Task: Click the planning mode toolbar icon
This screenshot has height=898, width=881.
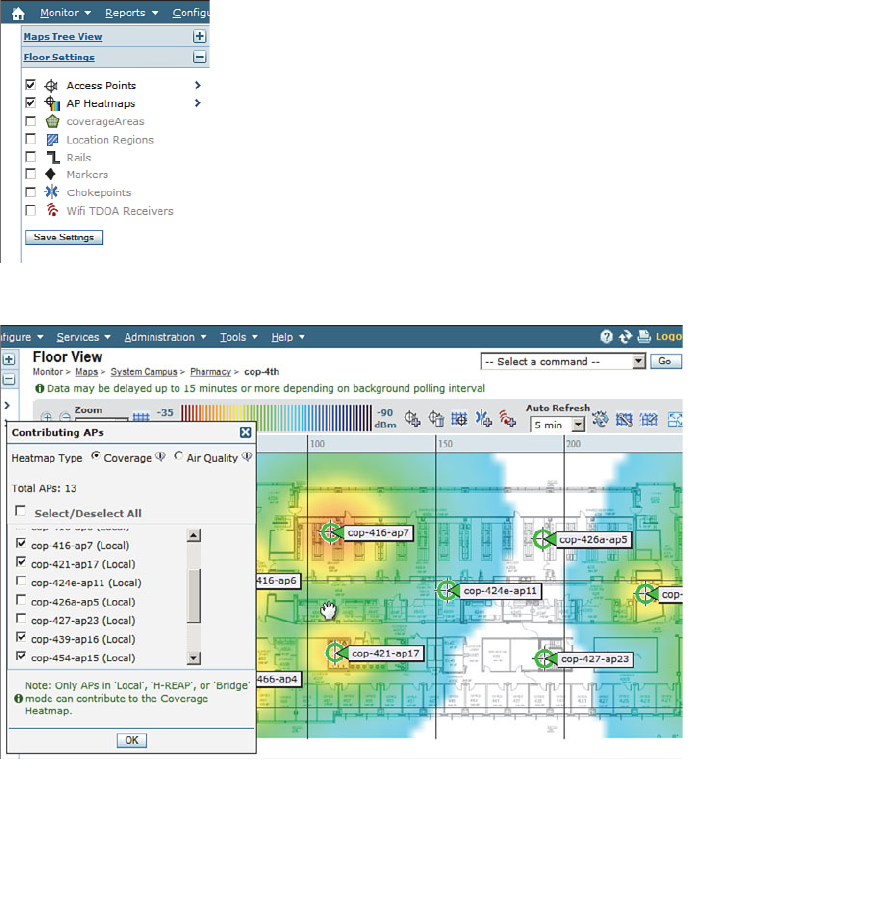Action: (x=648, y=420)
